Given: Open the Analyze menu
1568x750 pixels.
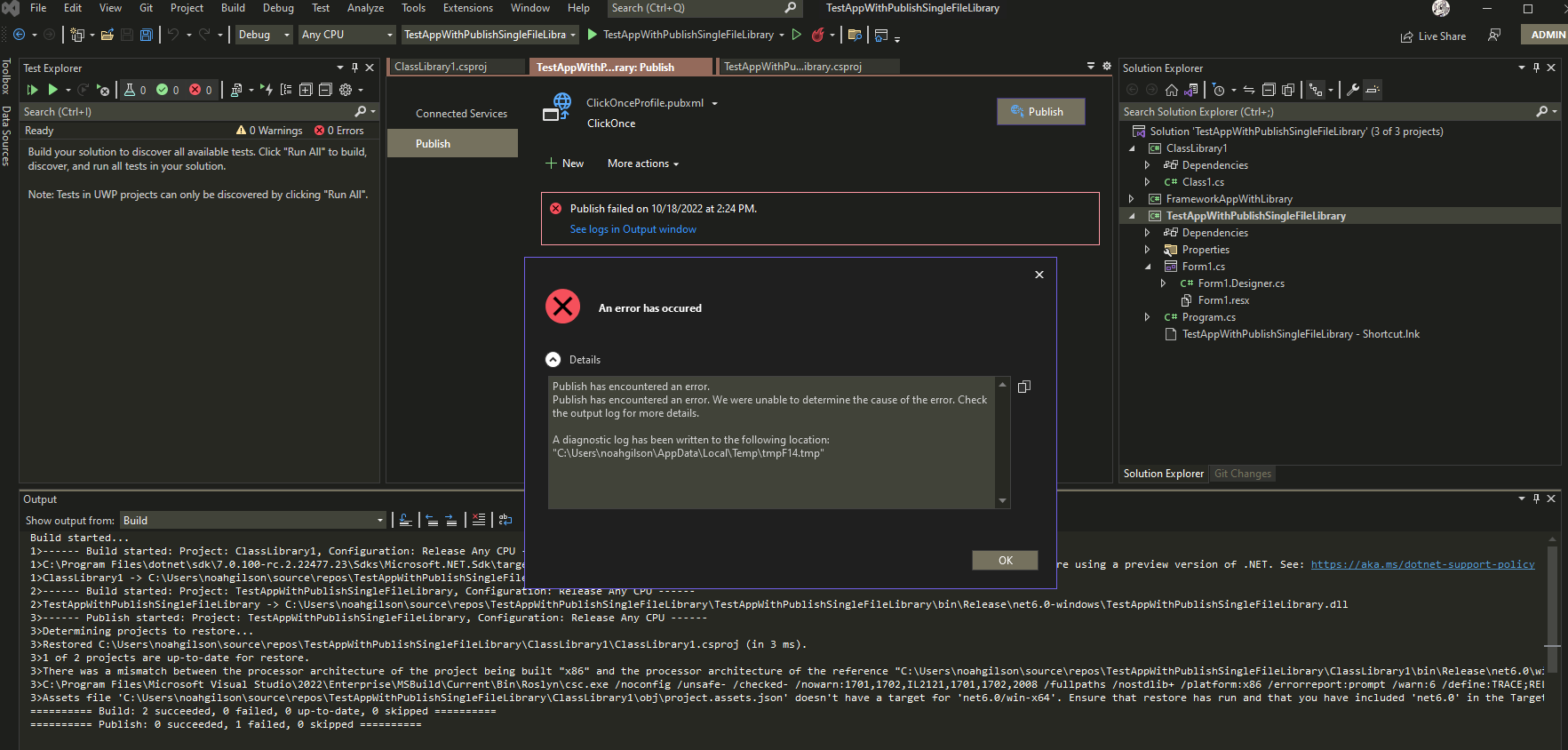Looking at the screenshot, I should point(365,8).
